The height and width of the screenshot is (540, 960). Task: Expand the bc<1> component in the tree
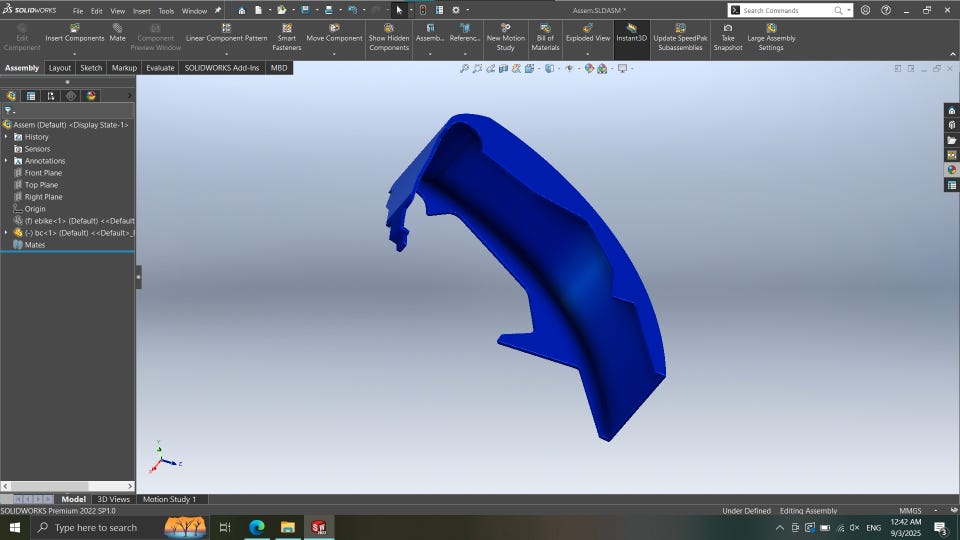(6, 233)
